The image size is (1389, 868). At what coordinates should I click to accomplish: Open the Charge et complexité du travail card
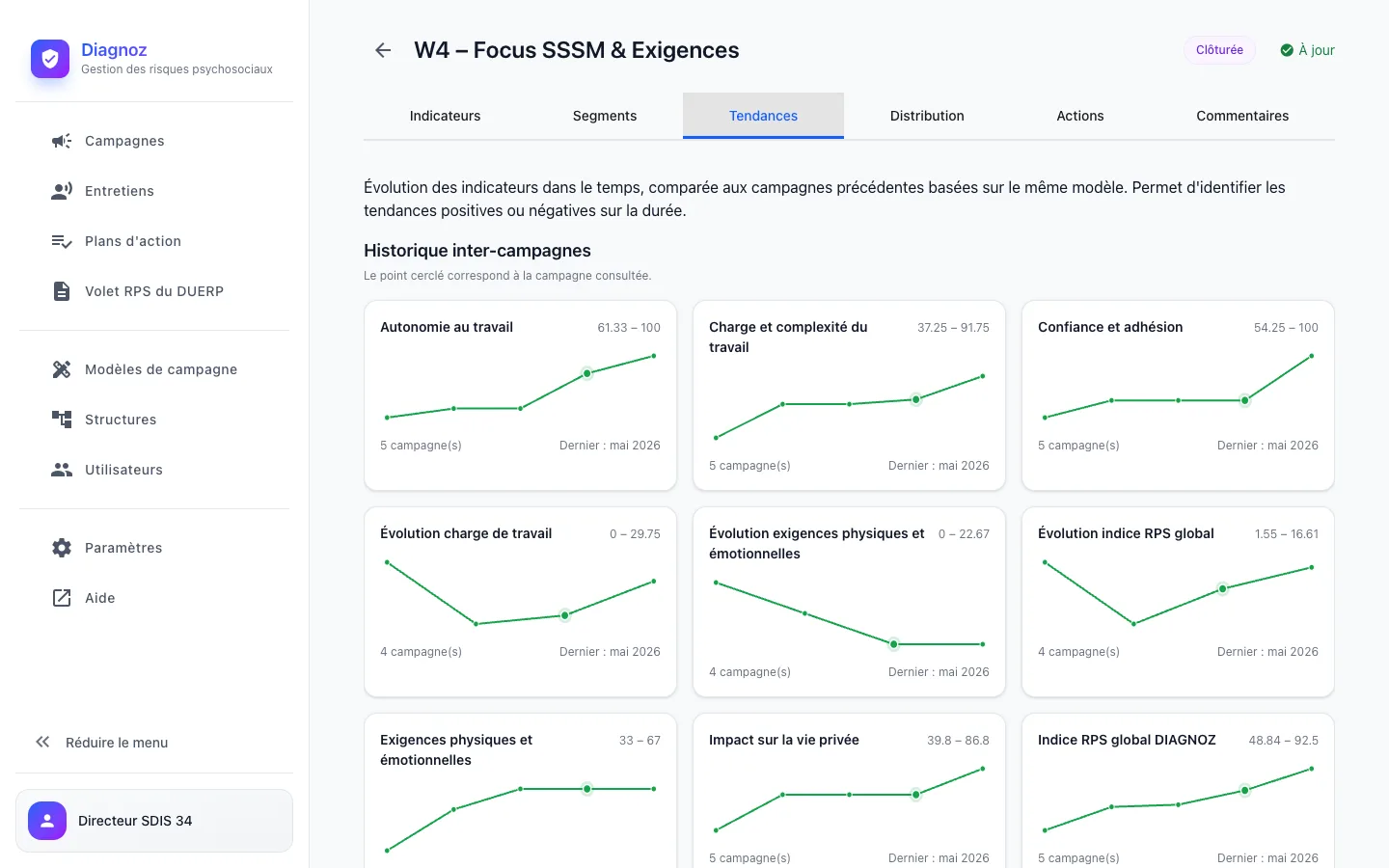[849, 395]
